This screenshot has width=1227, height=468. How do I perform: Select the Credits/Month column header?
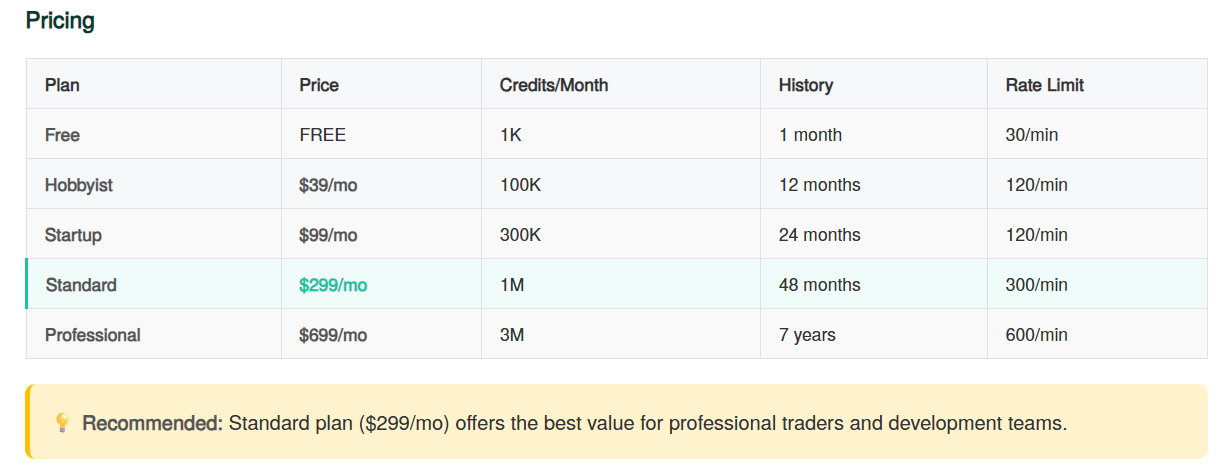(x=553, y=85)
